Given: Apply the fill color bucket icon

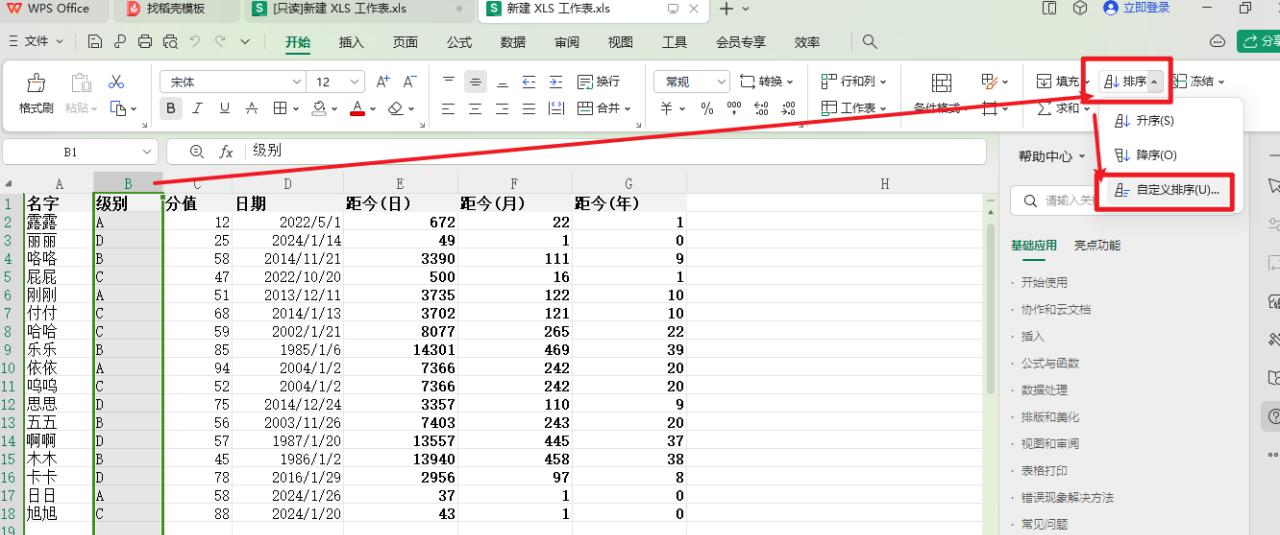Looking at the screenshot, I should tap(319, 108).
